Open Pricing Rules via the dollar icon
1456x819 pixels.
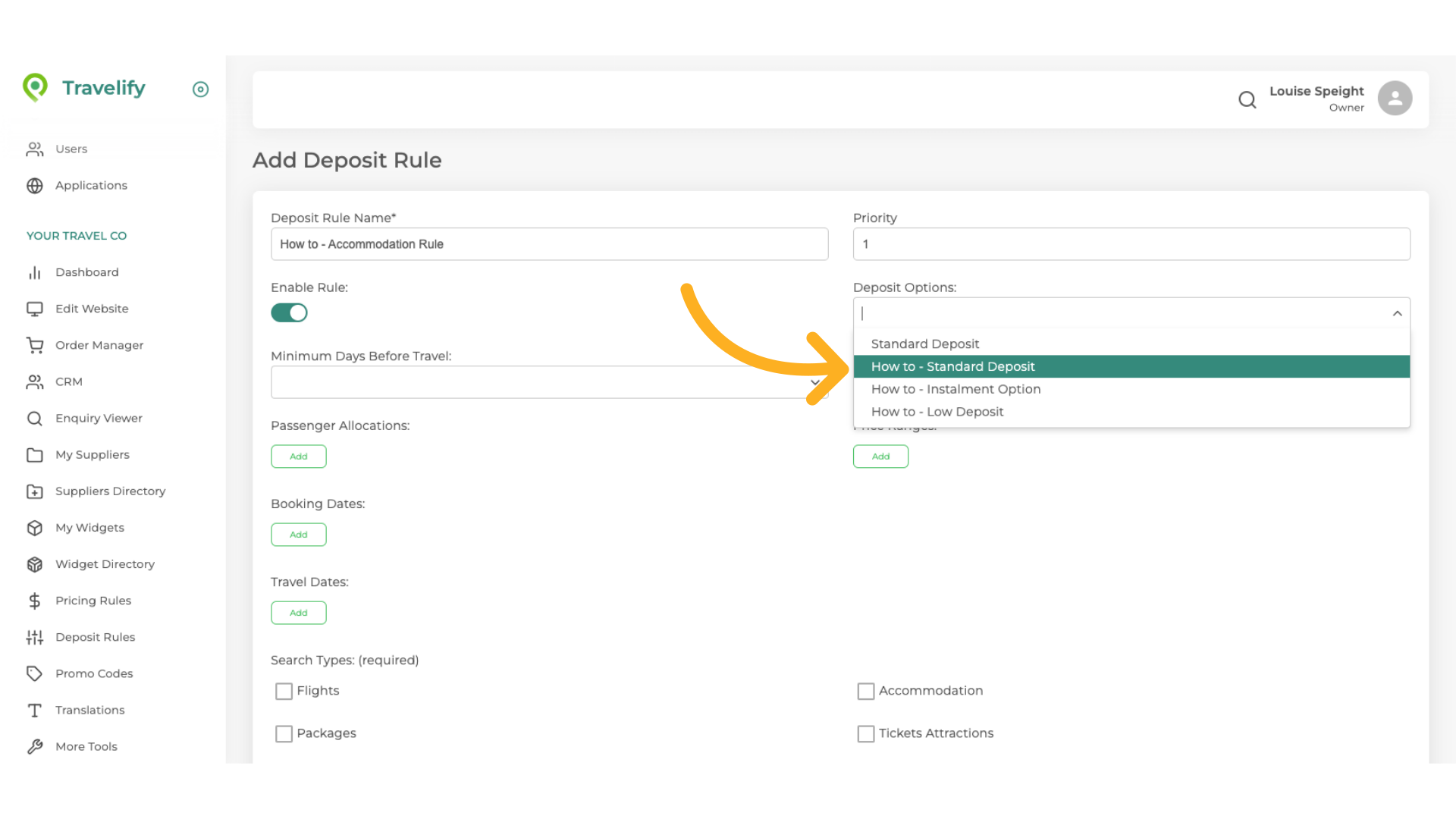[35, 601]
